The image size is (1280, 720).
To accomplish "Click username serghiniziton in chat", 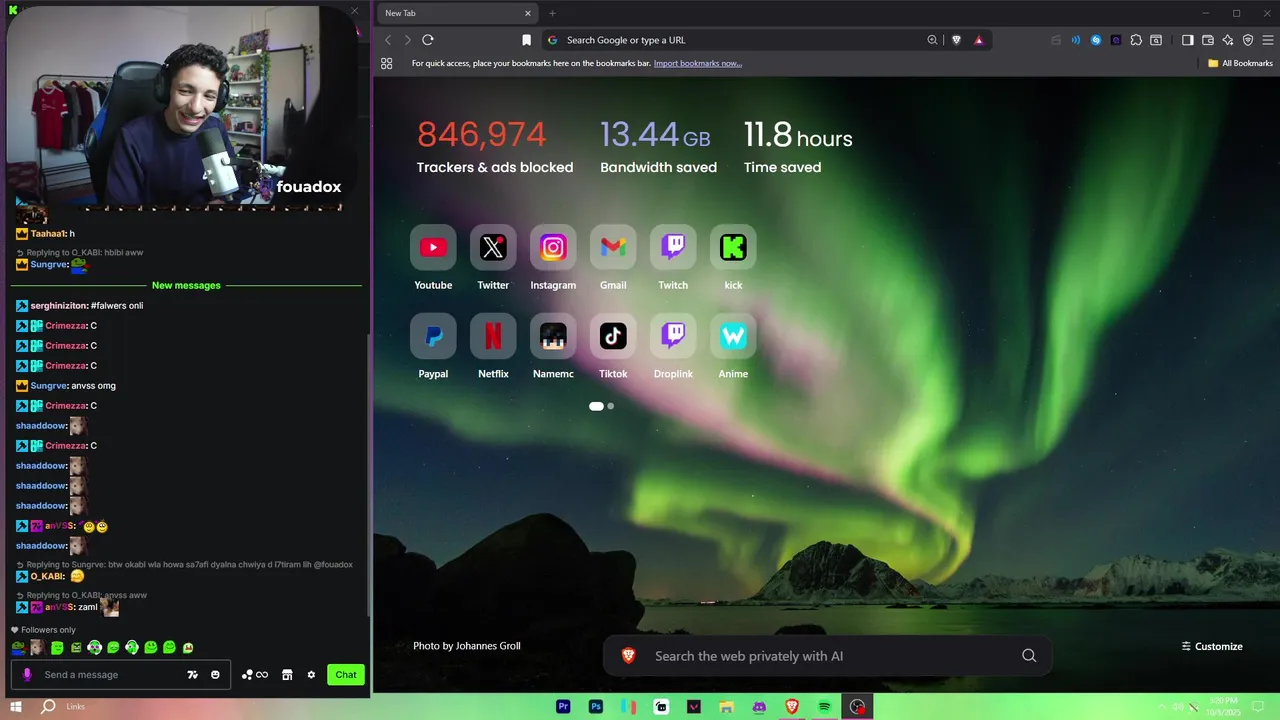I will 58,306.
